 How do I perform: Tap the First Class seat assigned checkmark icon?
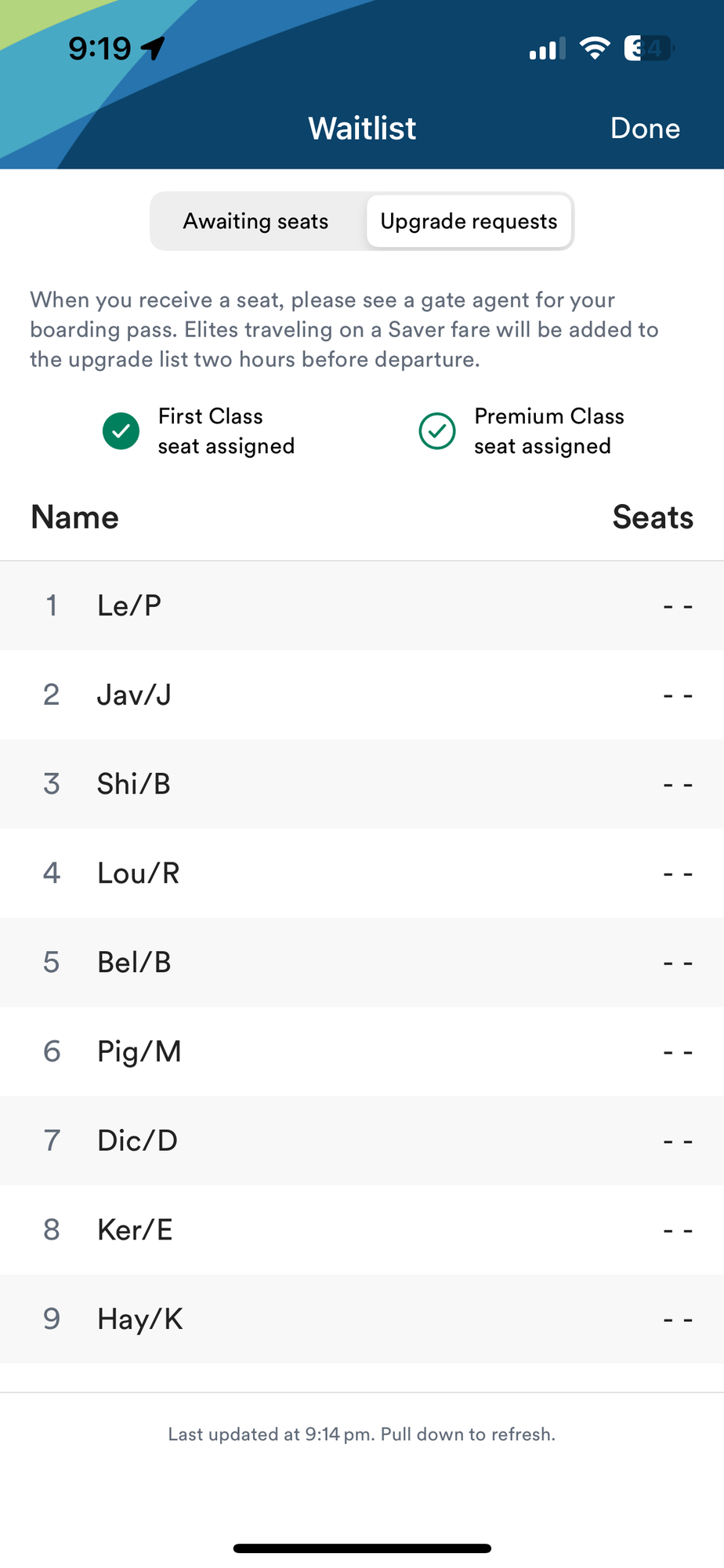click(121, 431)
